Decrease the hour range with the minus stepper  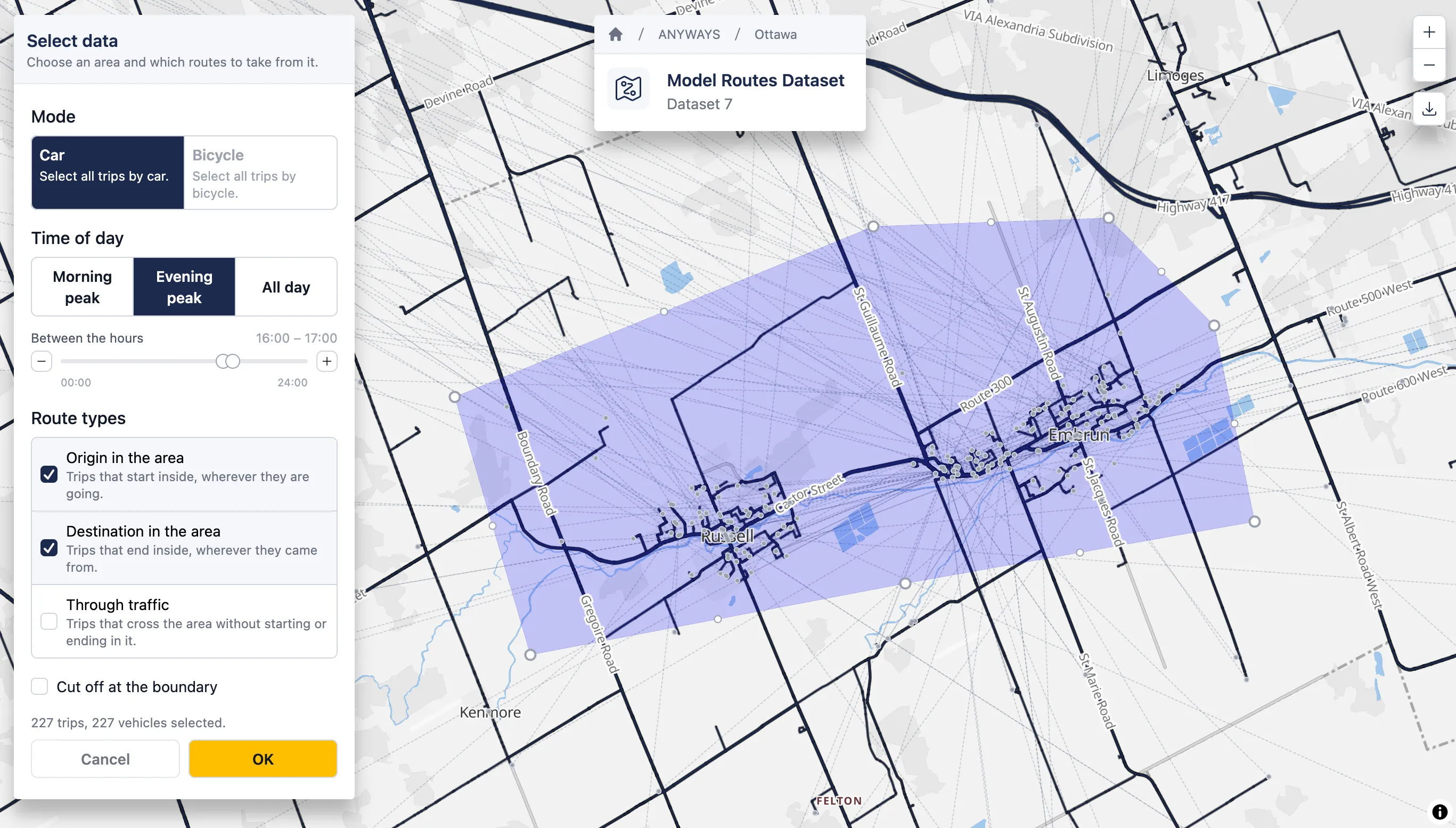click(42, 361)
